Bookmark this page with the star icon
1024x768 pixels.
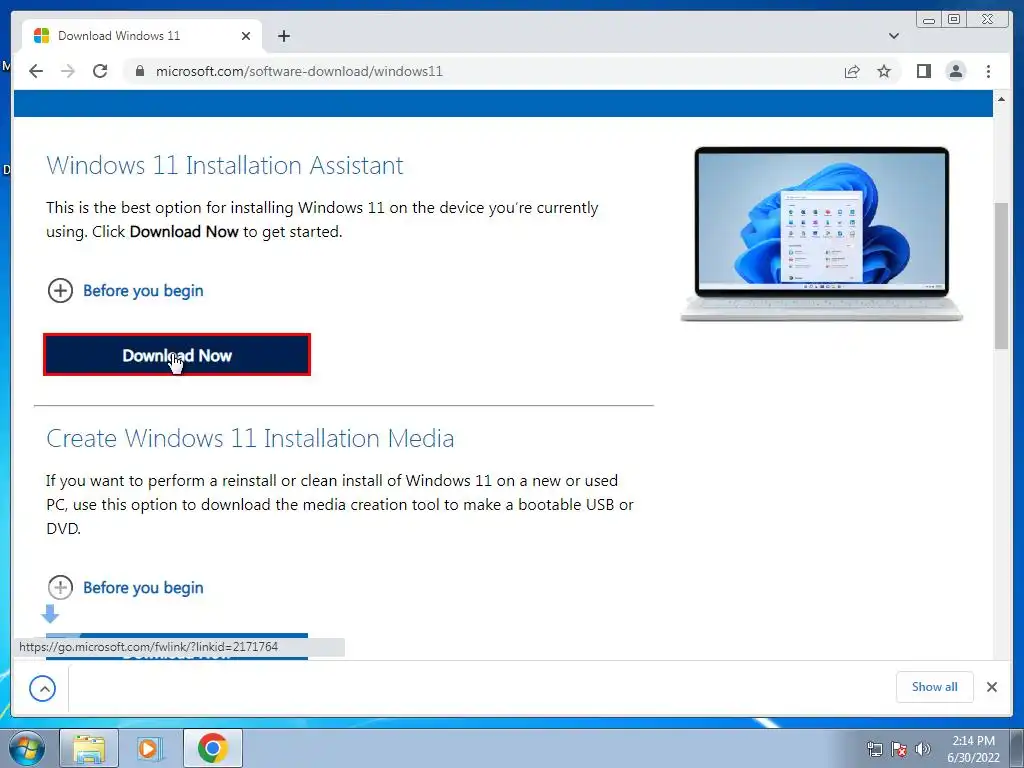click(884, 71)
